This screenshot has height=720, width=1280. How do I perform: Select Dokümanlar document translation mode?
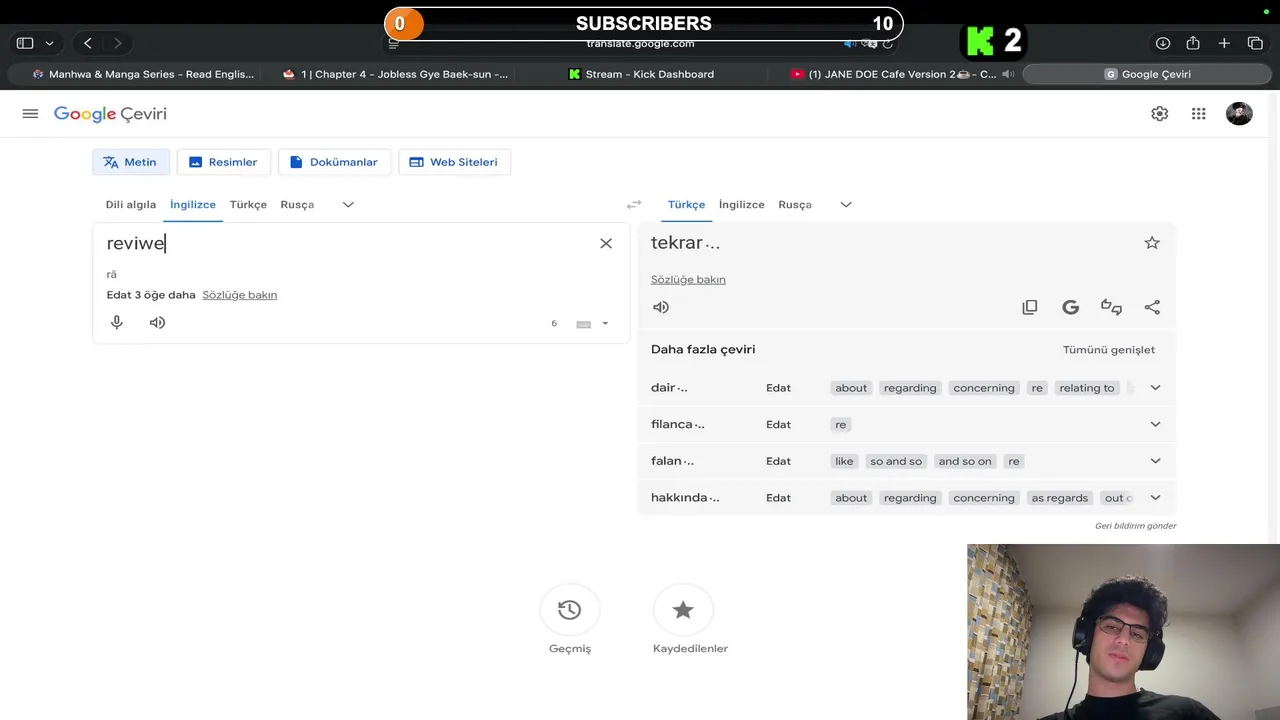[334, 162]
